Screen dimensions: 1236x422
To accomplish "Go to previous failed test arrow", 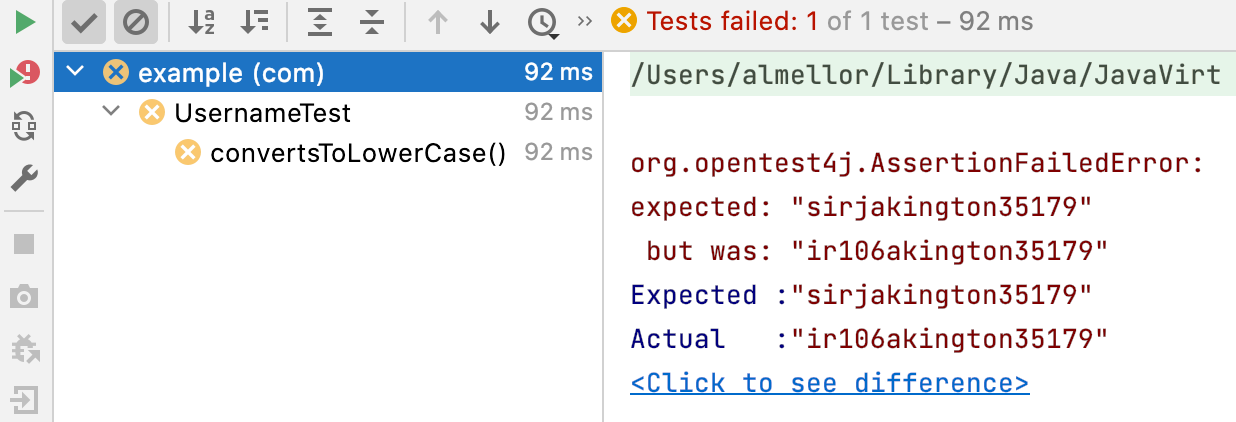I will (437, 22).
